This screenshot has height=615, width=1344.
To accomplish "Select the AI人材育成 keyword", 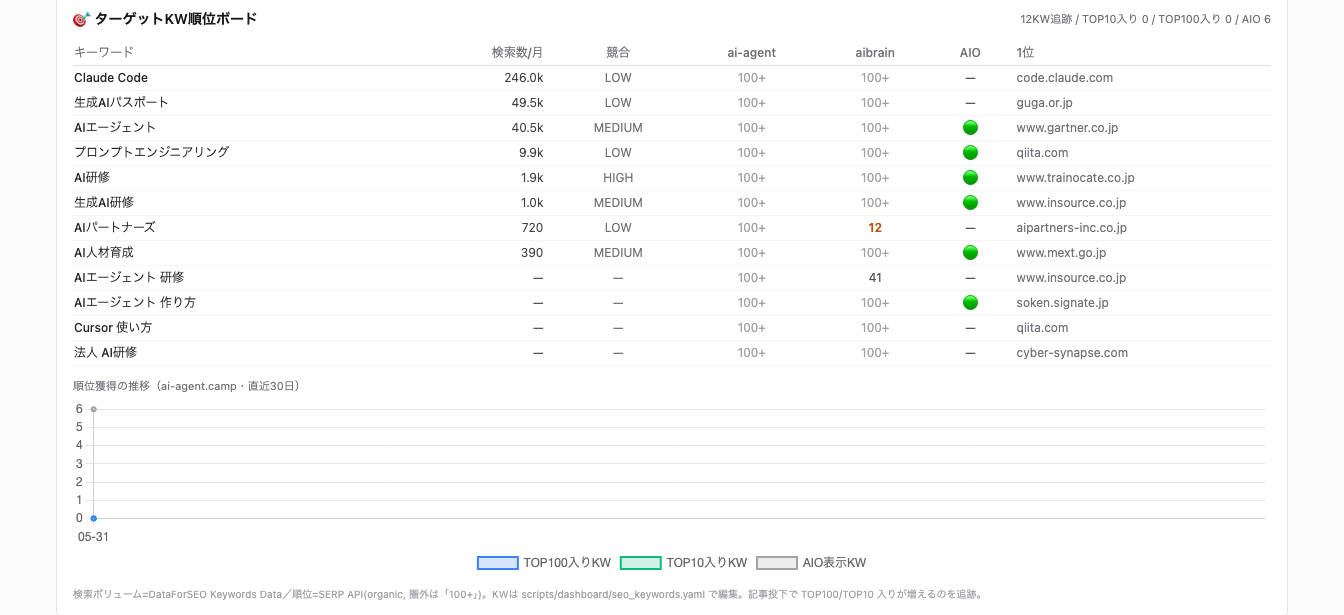I will click(104, 253).
